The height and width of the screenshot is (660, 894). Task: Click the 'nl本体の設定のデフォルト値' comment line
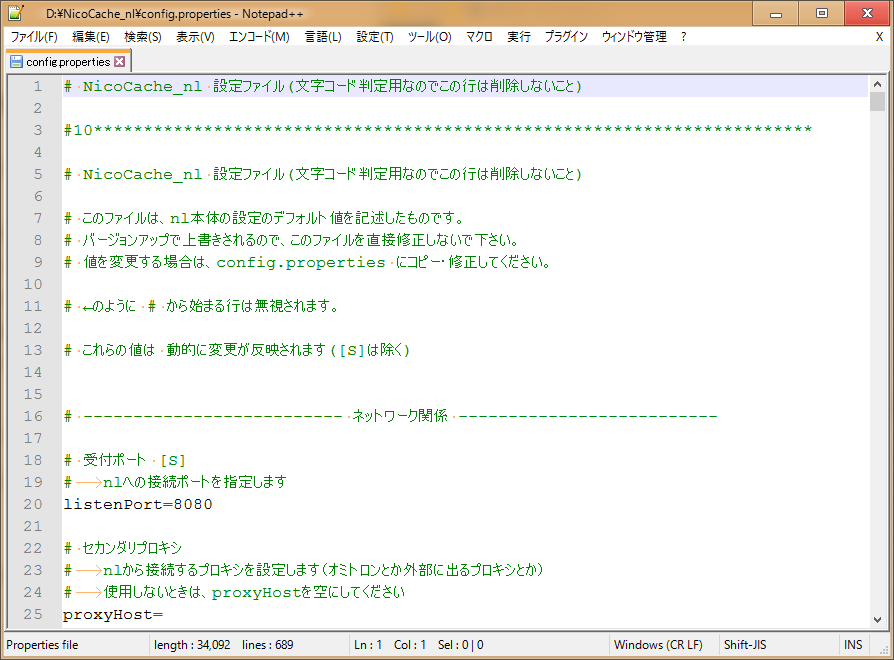tap(264, 218)
